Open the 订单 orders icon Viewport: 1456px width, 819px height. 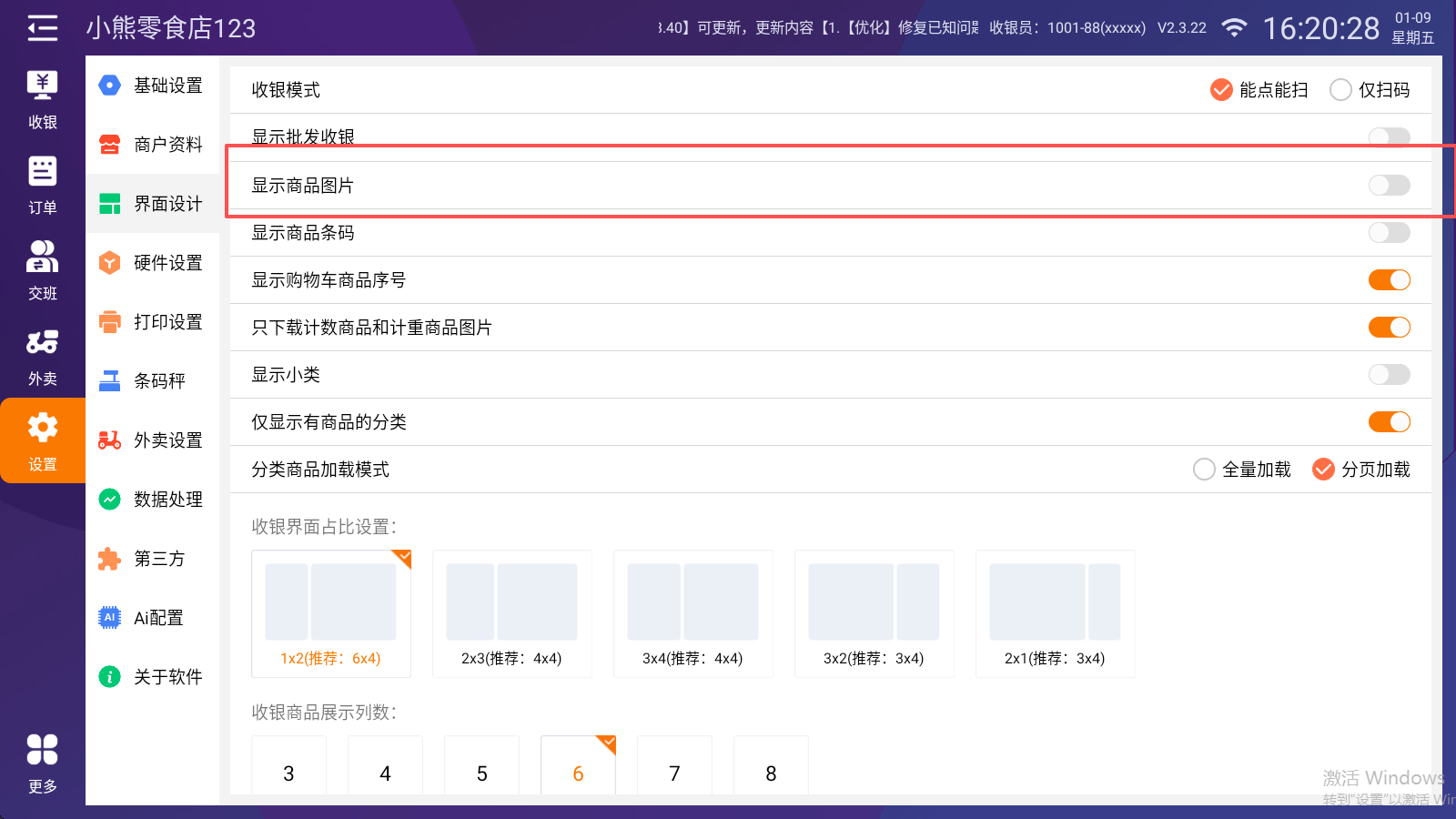(x=42, y=185)
